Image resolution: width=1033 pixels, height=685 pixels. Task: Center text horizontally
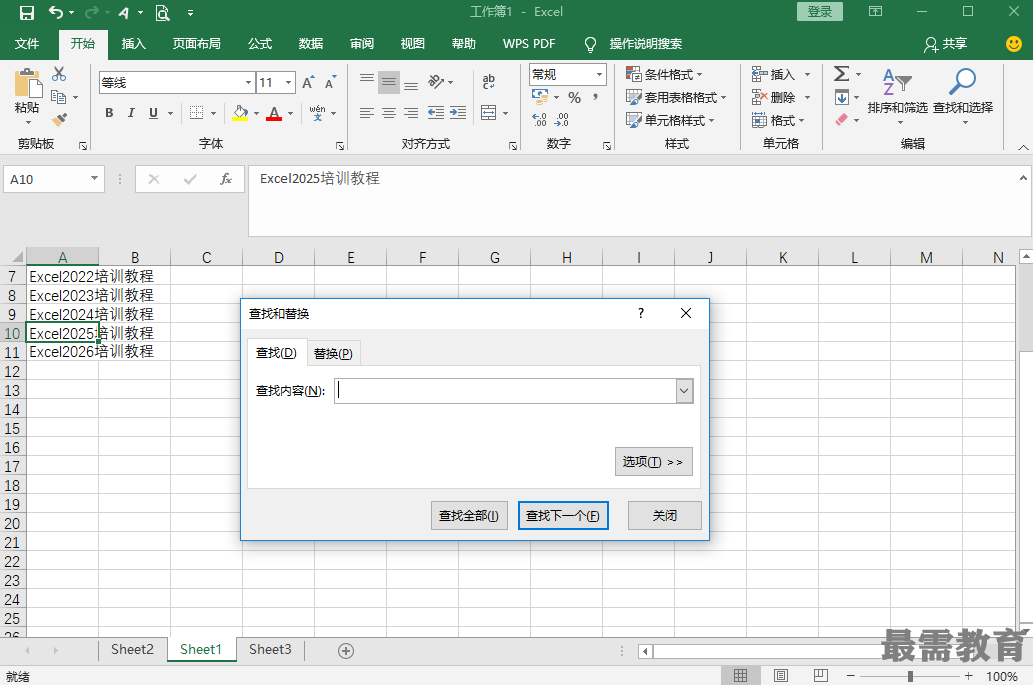point(389,113)
